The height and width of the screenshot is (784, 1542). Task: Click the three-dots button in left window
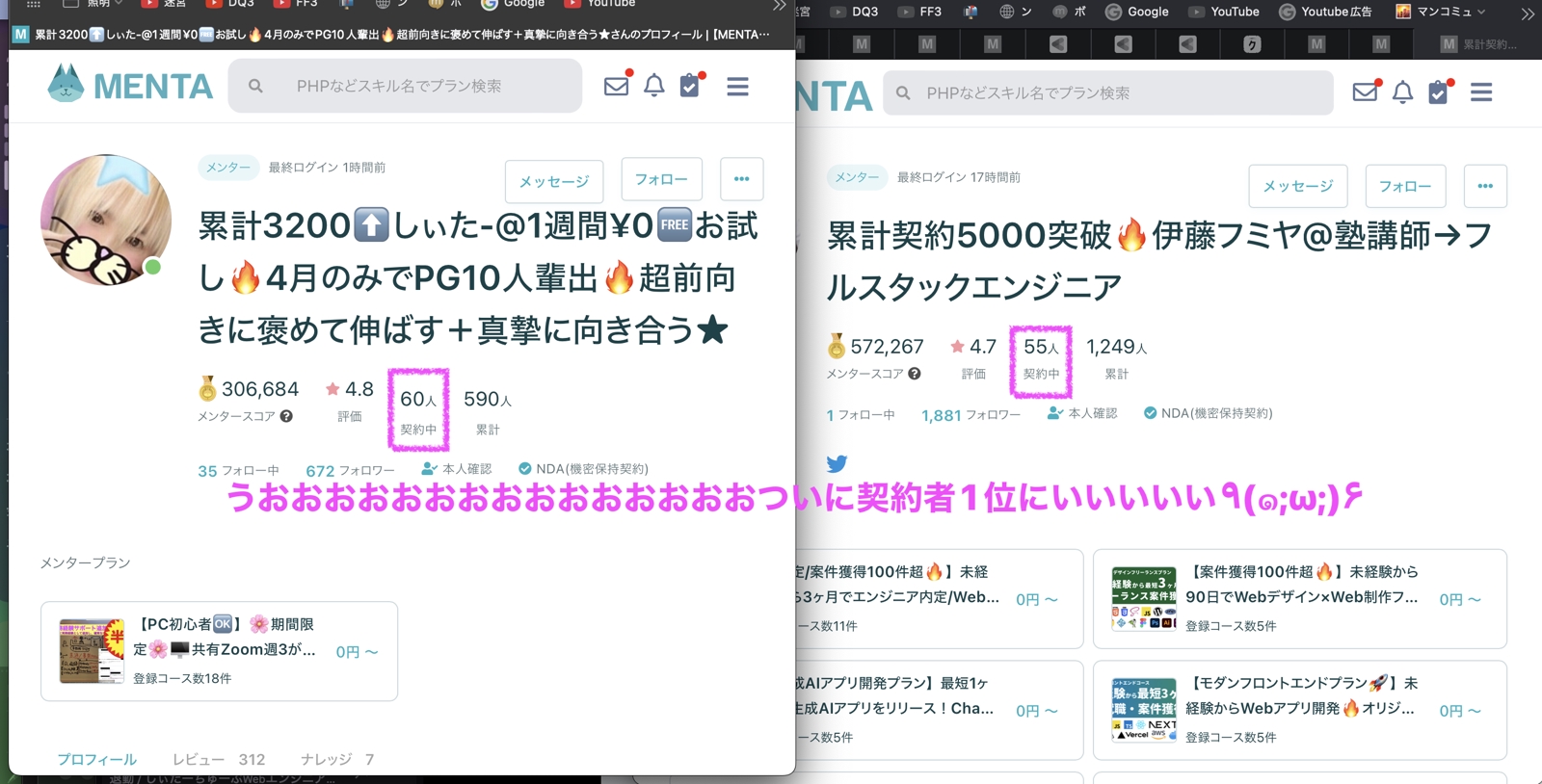[741, 179]
